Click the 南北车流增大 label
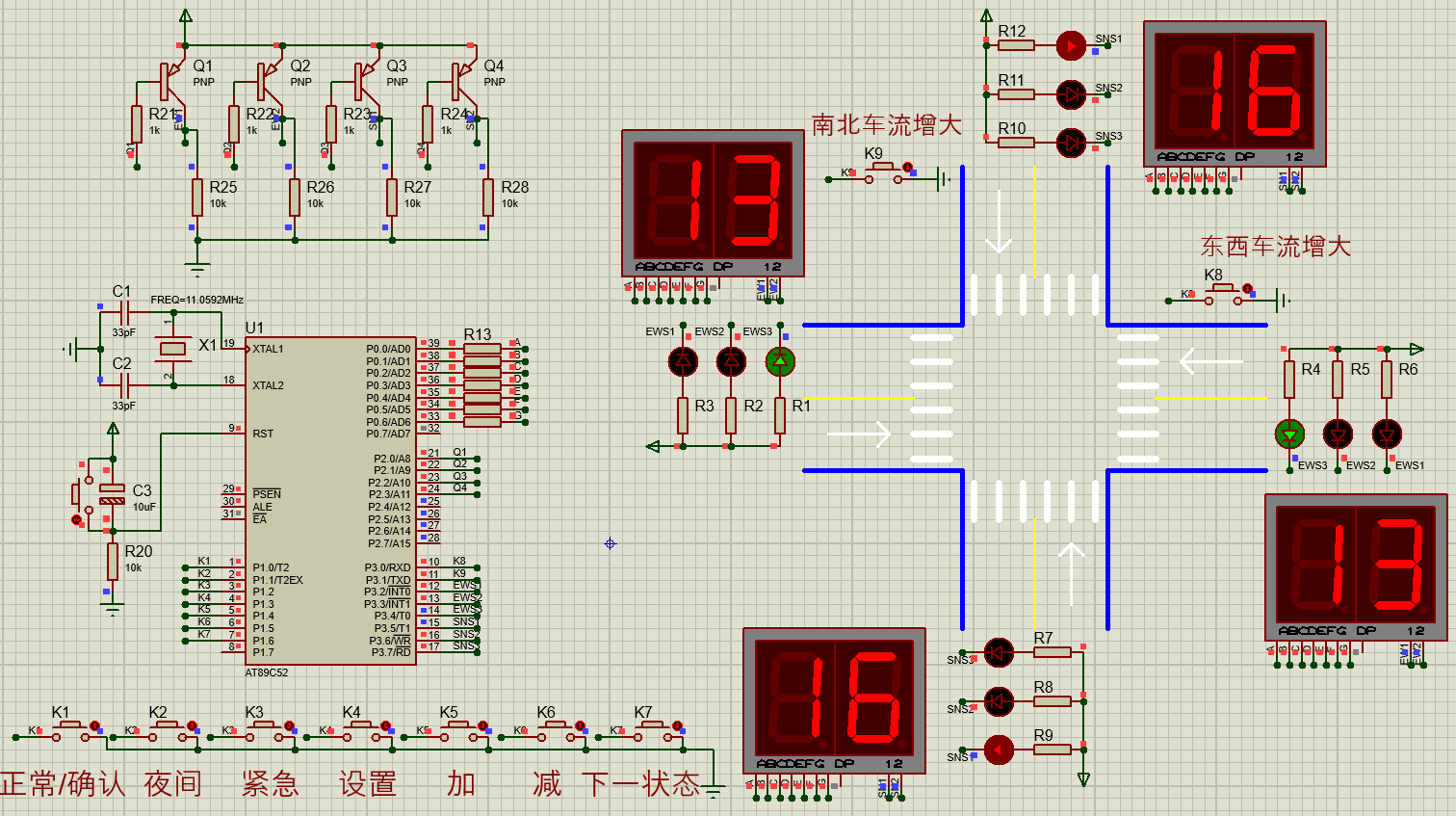Viewport: 1456px width, 816px height. (x=887, y=125)
